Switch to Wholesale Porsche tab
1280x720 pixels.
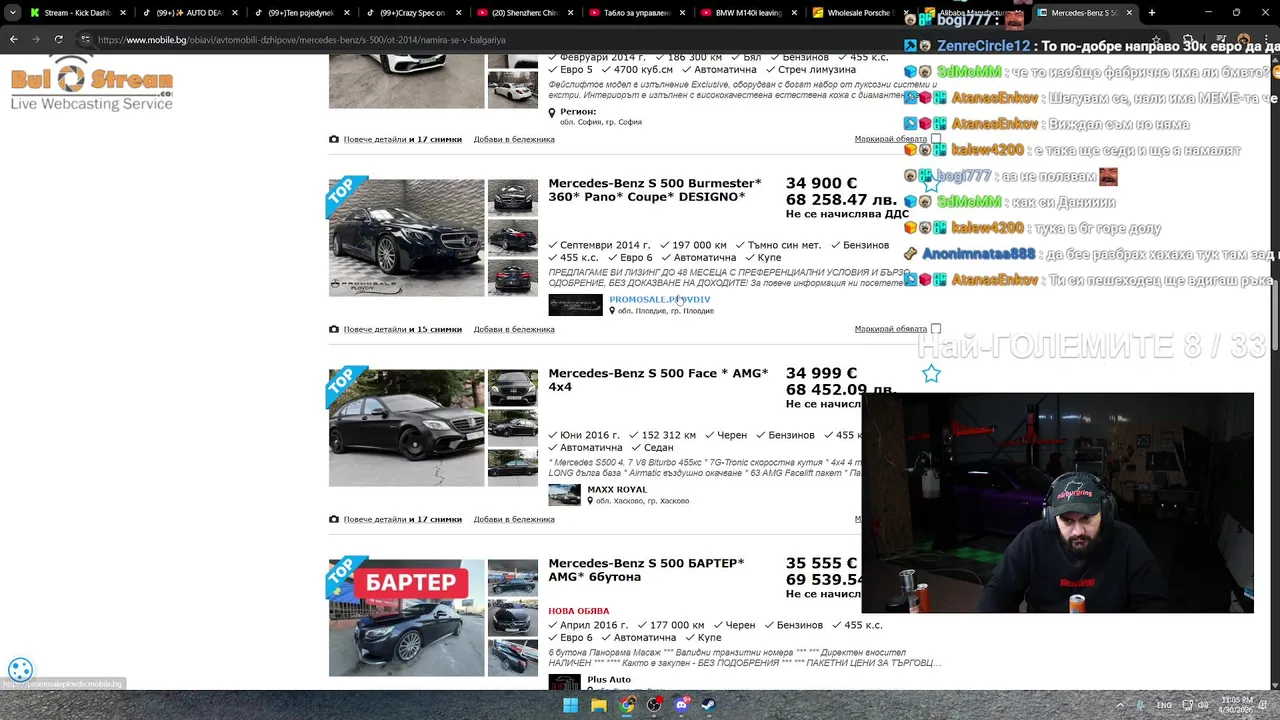click(x=860, y=13)
